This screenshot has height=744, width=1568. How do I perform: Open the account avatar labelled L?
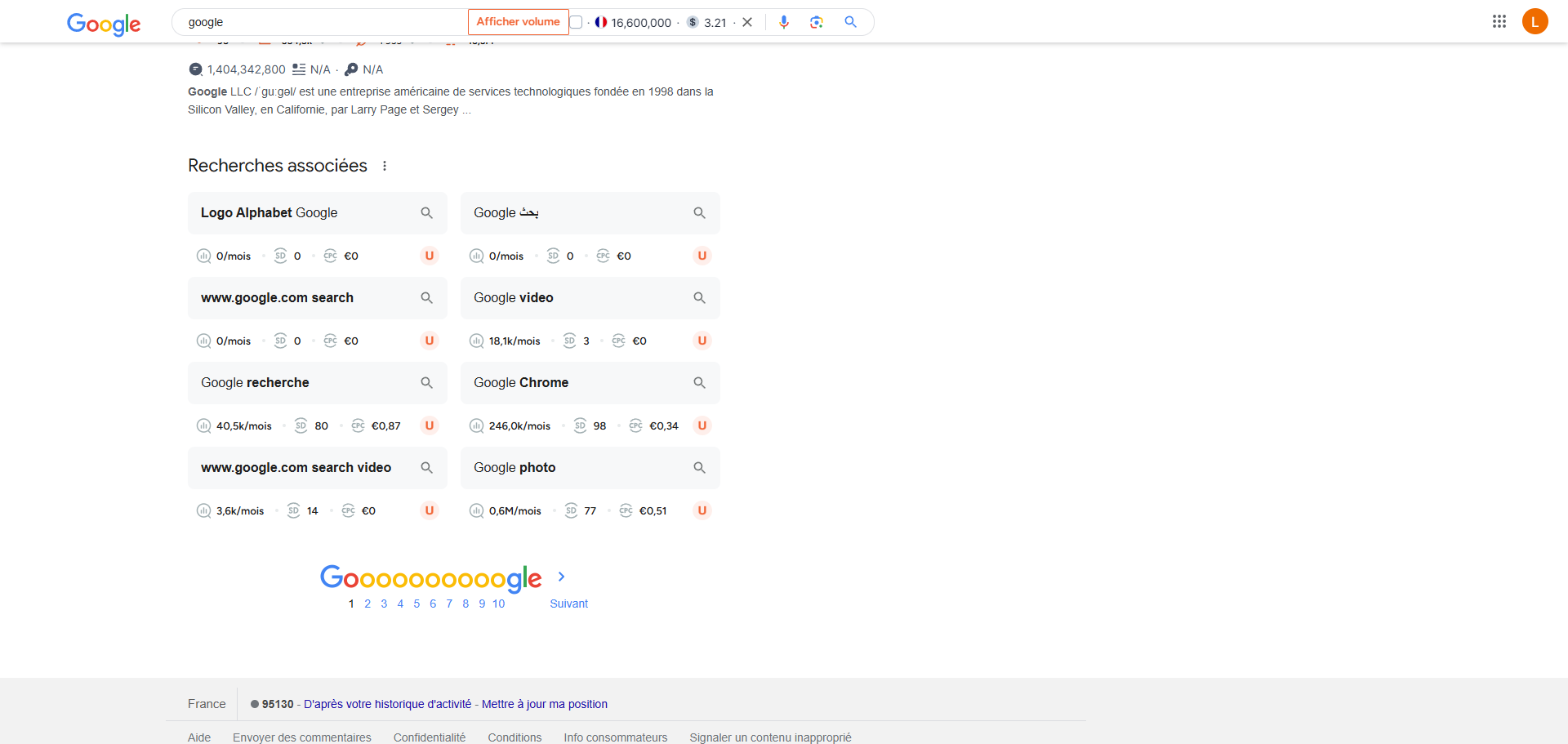(x=1535, y=21)
